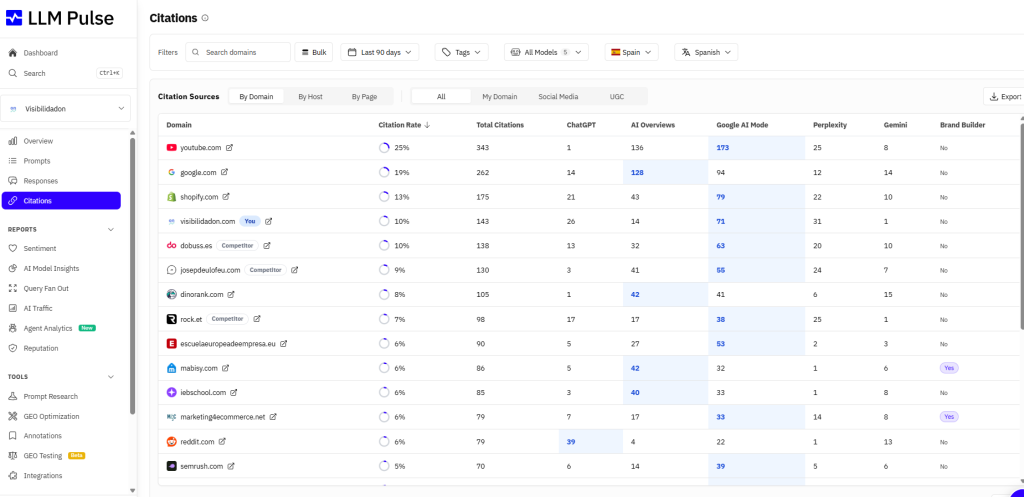
Task: Open google.com external link icon
Action: [x=225, y=172]
